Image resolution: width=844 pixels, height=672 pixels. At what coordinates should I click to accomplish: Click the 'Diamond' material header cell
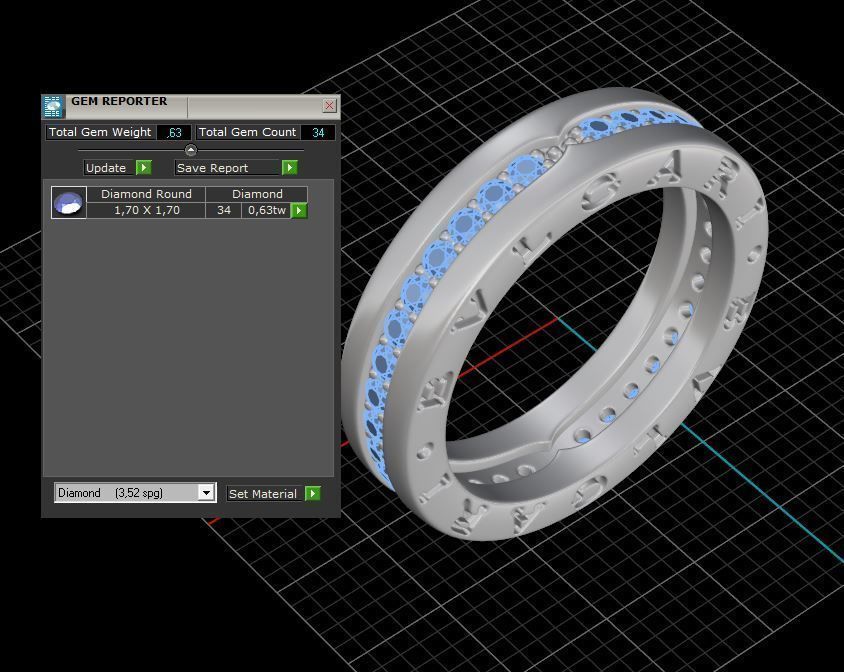click(257, 194)
